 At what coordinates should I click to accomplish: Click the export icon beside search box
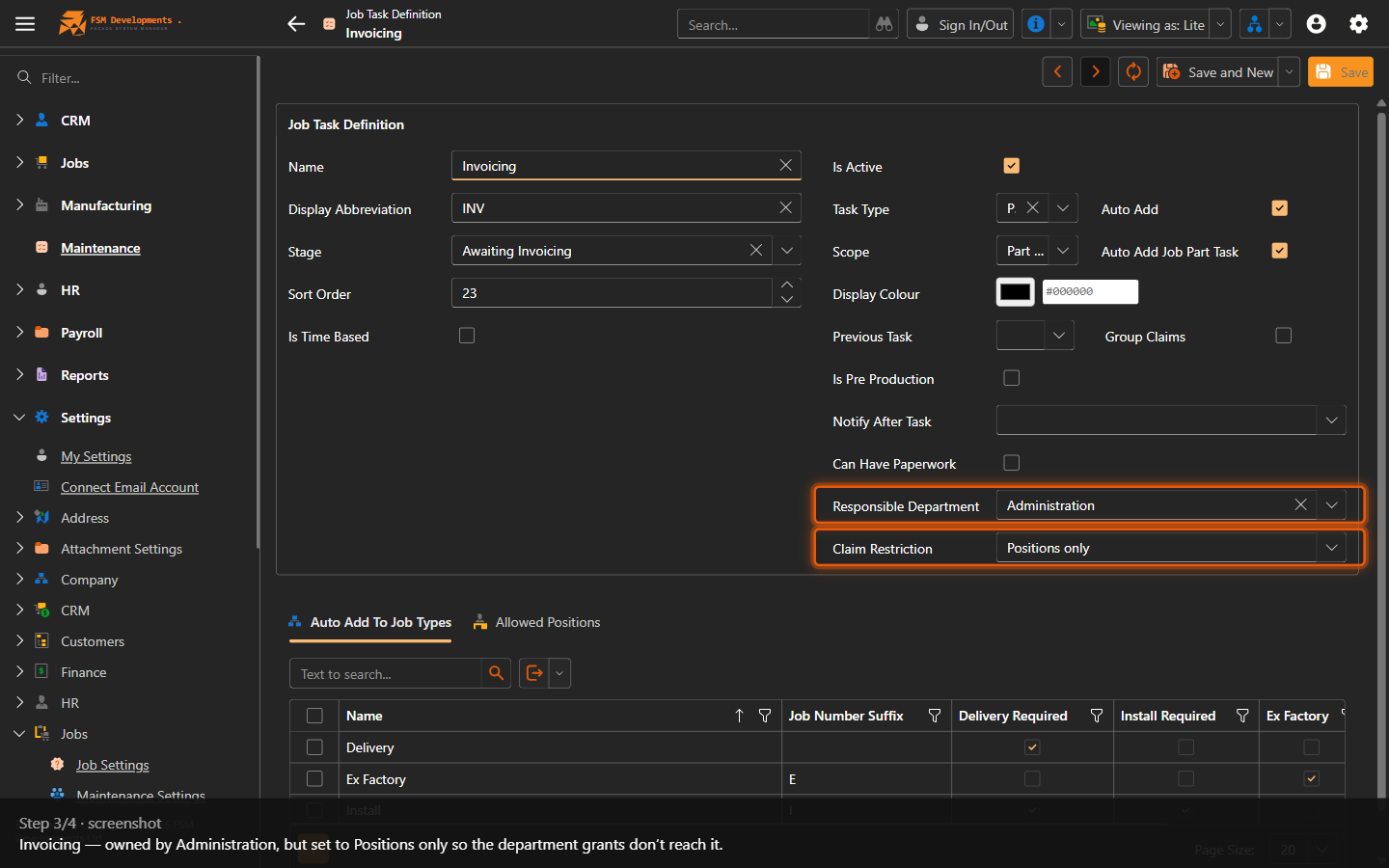[x=534, y=673]
